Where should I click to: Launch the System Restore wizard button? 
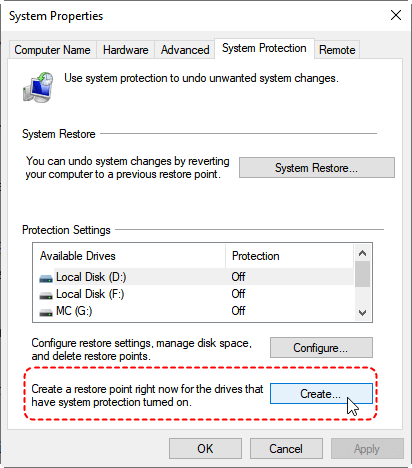317,168
